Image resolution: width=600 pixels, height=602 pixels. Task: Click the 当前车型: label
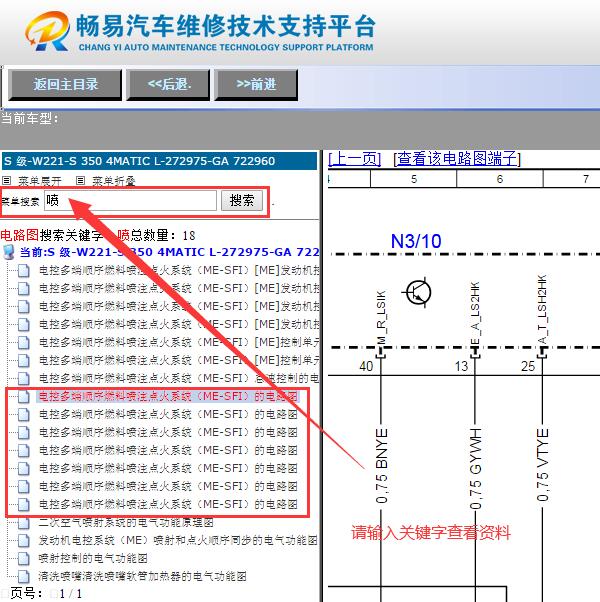(30, 118)
